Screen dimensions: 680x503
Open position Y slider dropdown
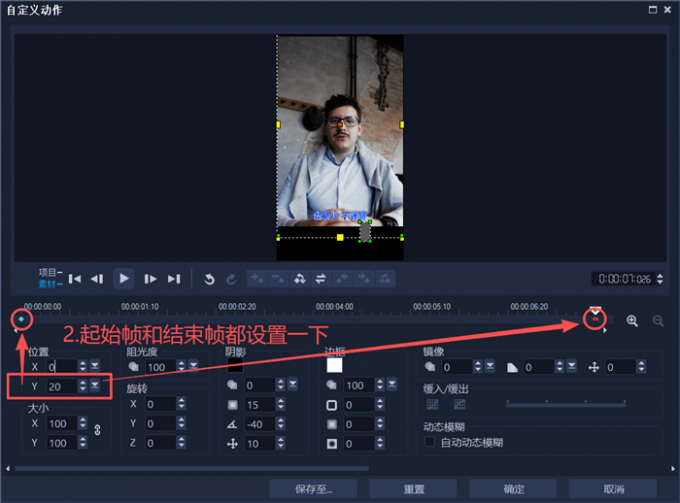pyautogui.click(x=95, y=385)
